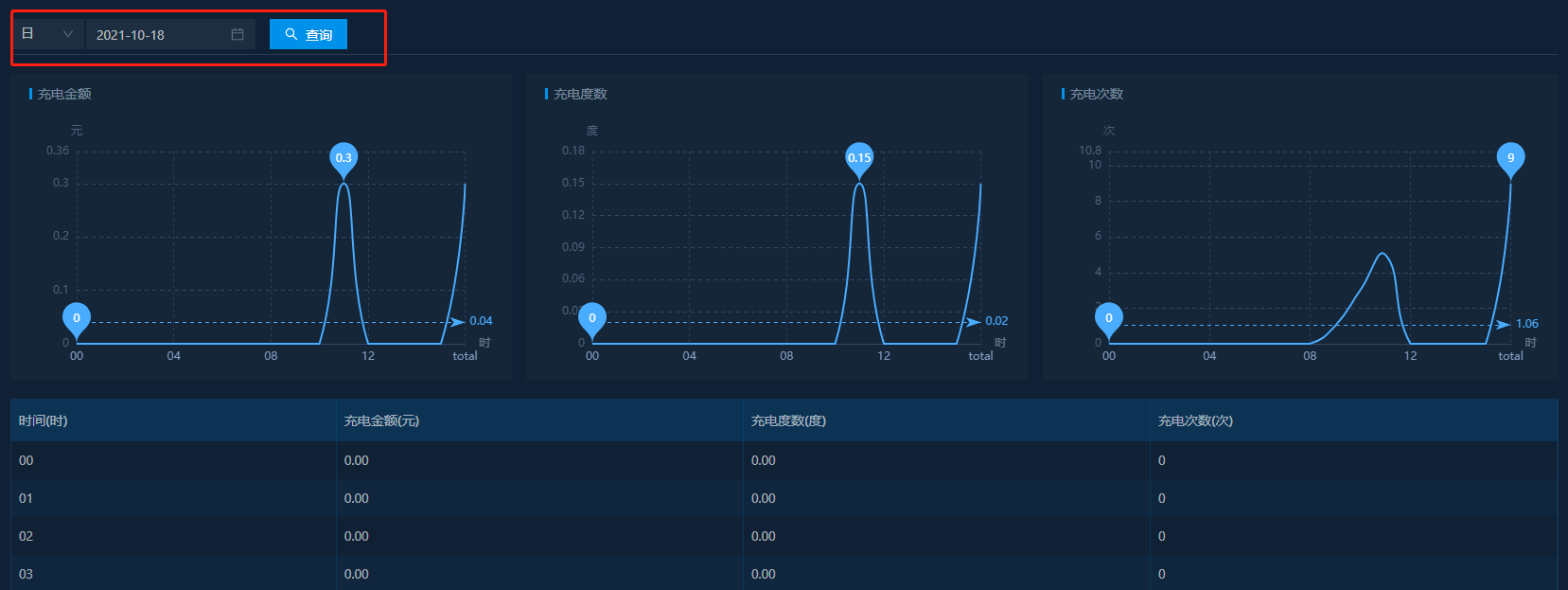The height and width of the screenshot is (590, 1568).
Task: Click the 0.04 average line label
Action: (481, 321)
